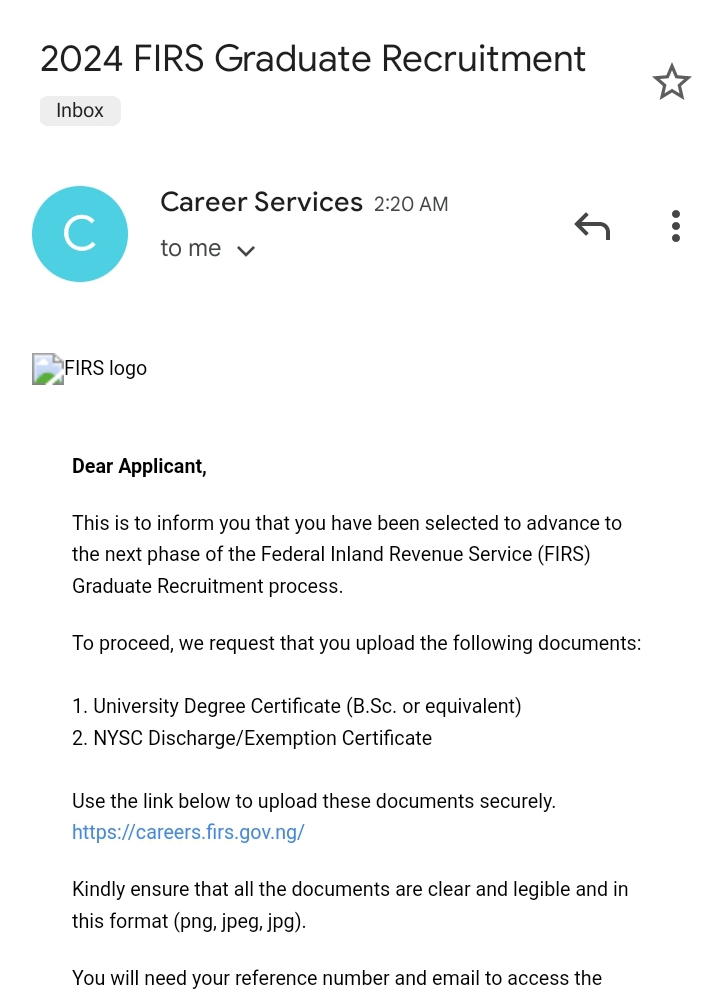Expand recipient details chevron beside "to me"
This screenshot has height=999, width=720.
[x=246, y=250]
